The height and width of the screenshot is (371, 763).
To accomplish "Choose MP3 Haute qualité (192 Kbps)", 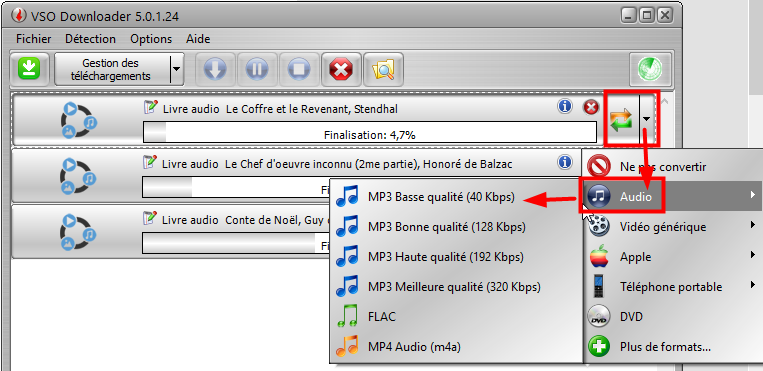I will [x=456, y=257].
